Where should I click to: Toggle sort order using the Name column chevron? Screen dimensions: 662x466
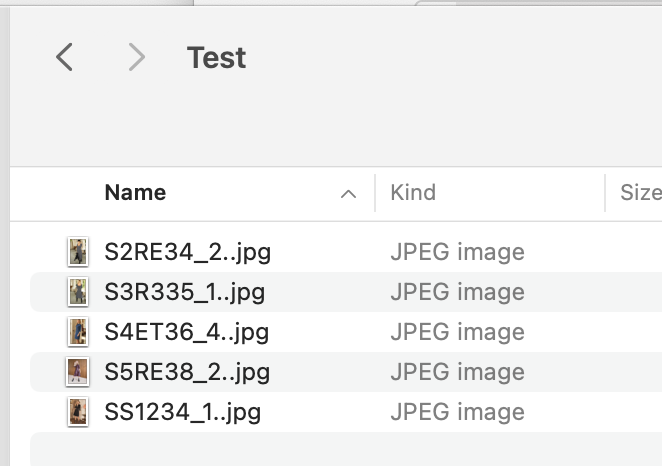pos(348,194)
